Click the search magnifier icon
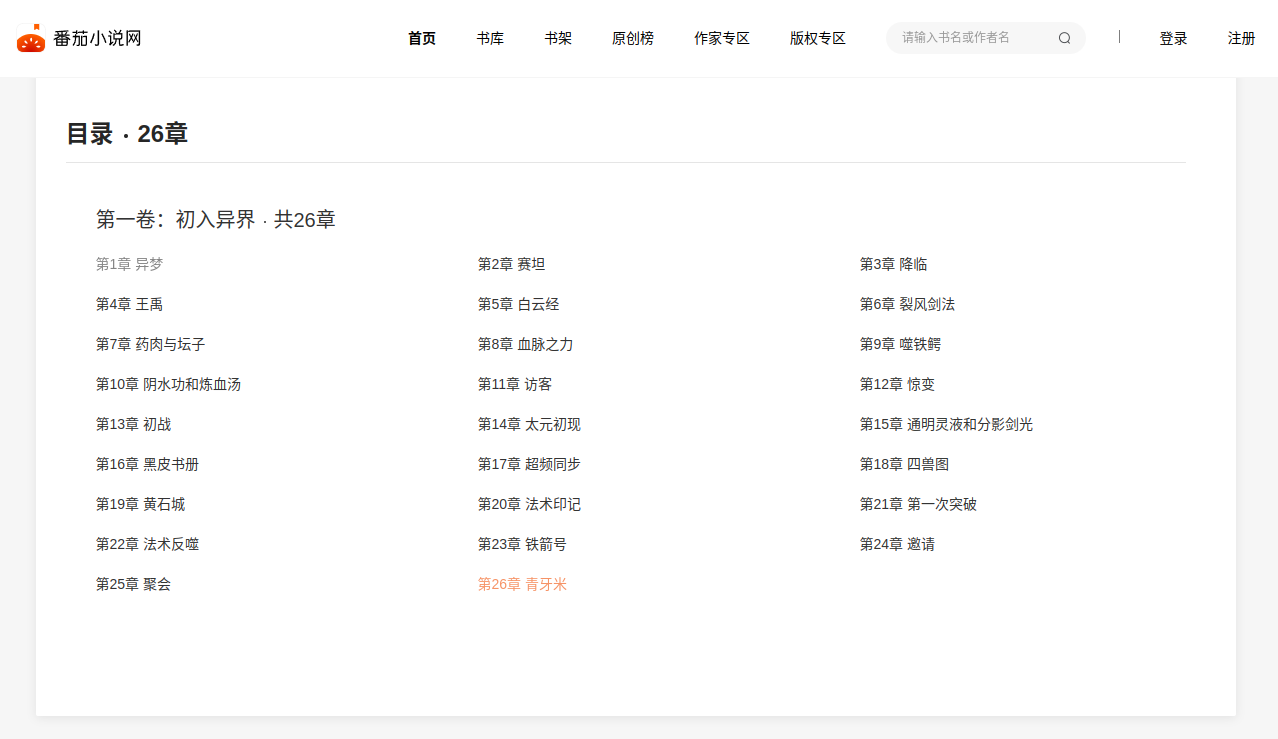The width and height of the screenshot is (1278, 739). point(1064,38)
